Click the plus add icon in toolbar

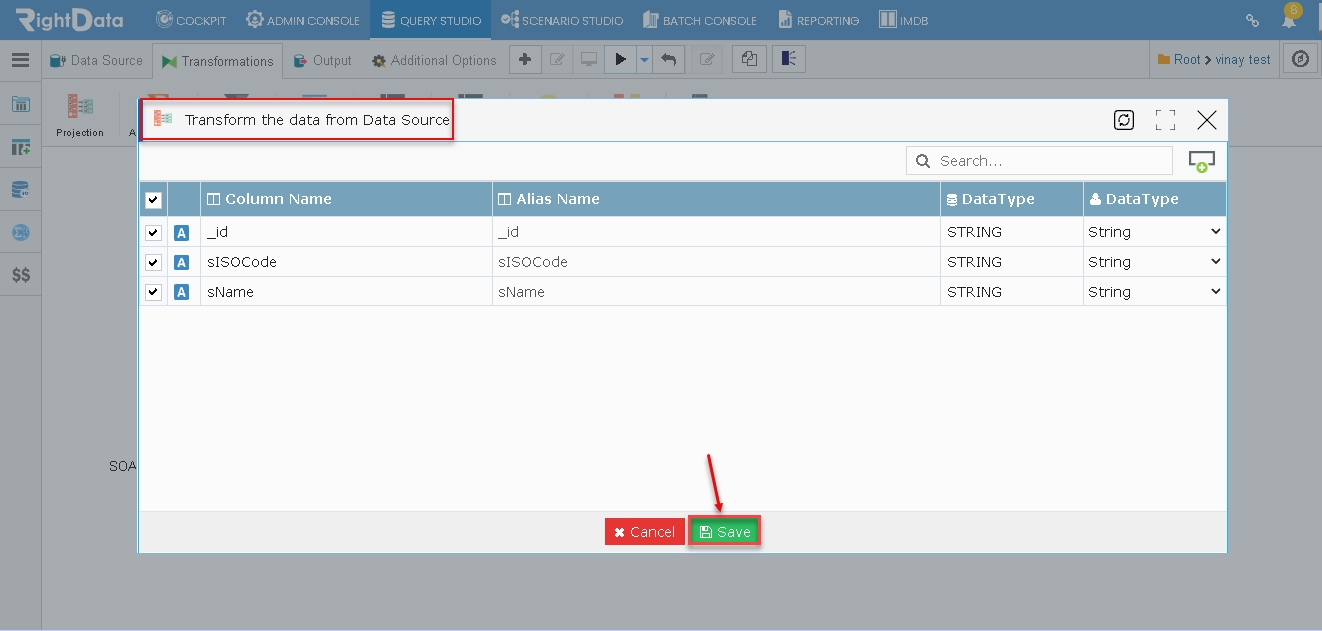525,60
